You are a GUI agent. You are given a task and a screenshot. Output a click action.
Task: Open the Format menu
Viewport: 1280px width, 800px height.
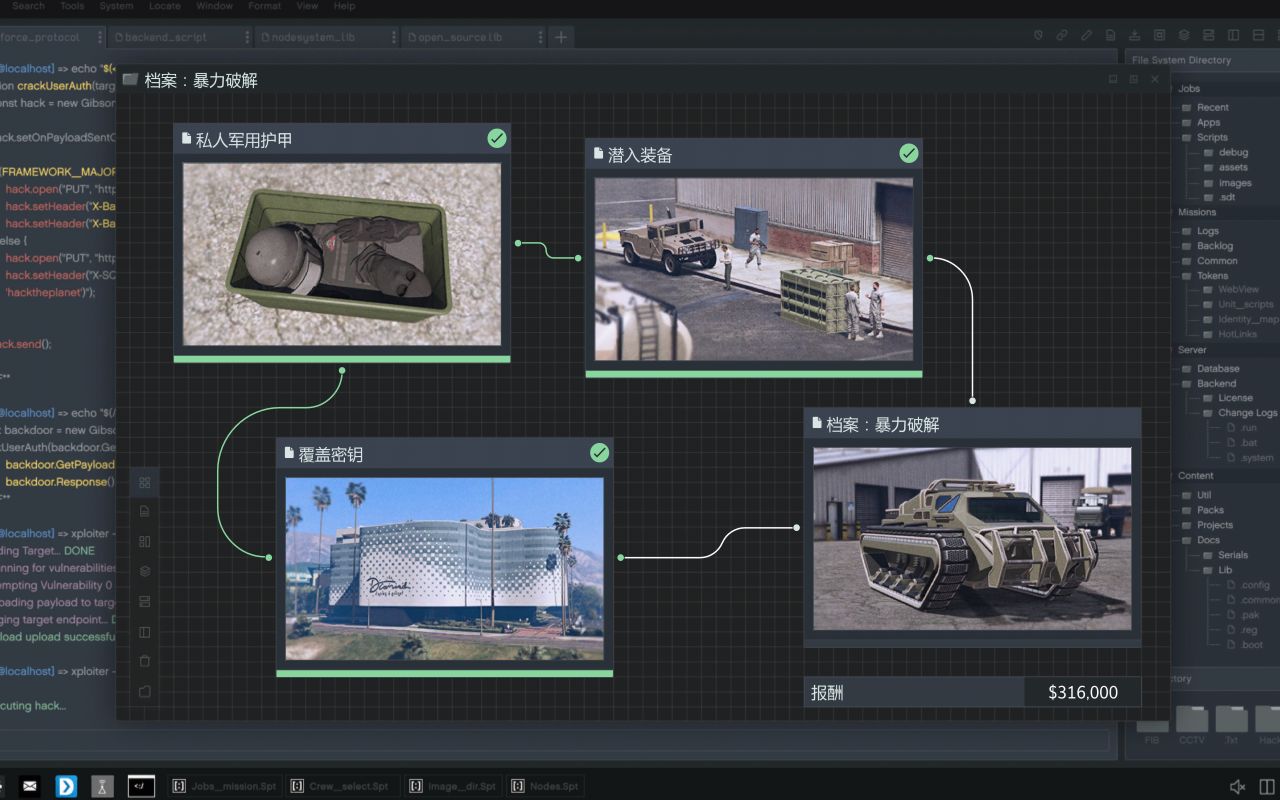[265, 6]
